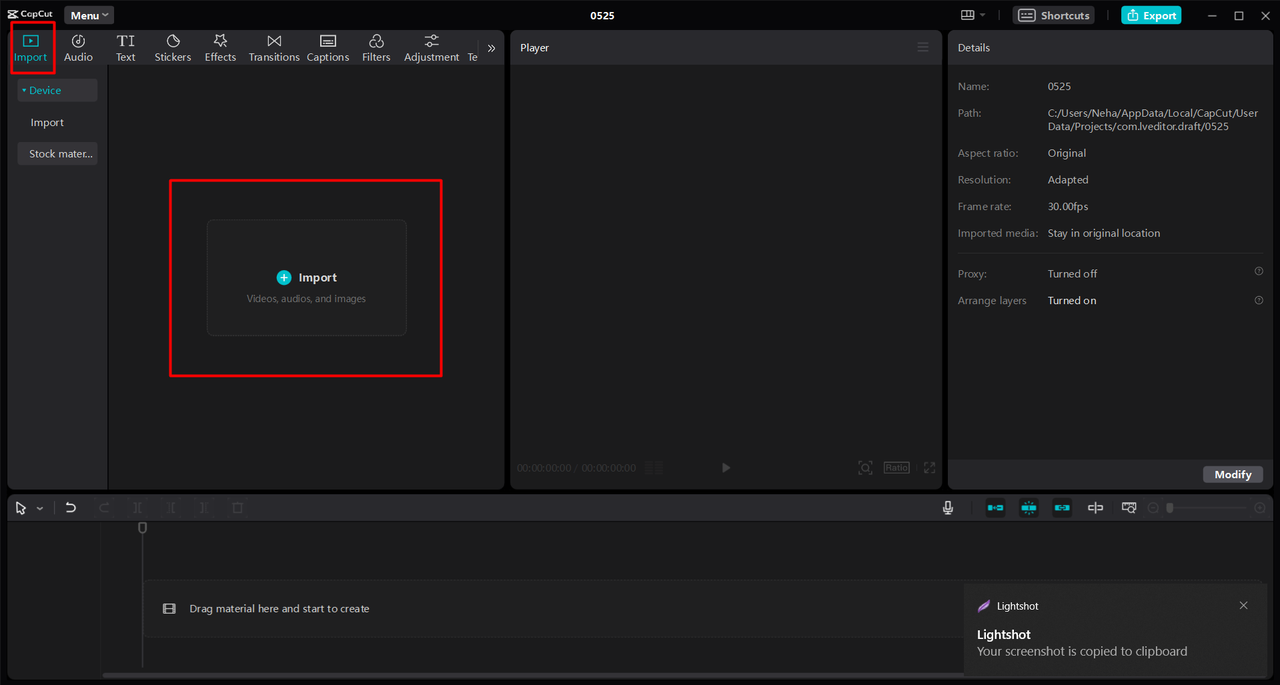
Task: Select Import under Device in sidebar
Action: coord(47,122)
